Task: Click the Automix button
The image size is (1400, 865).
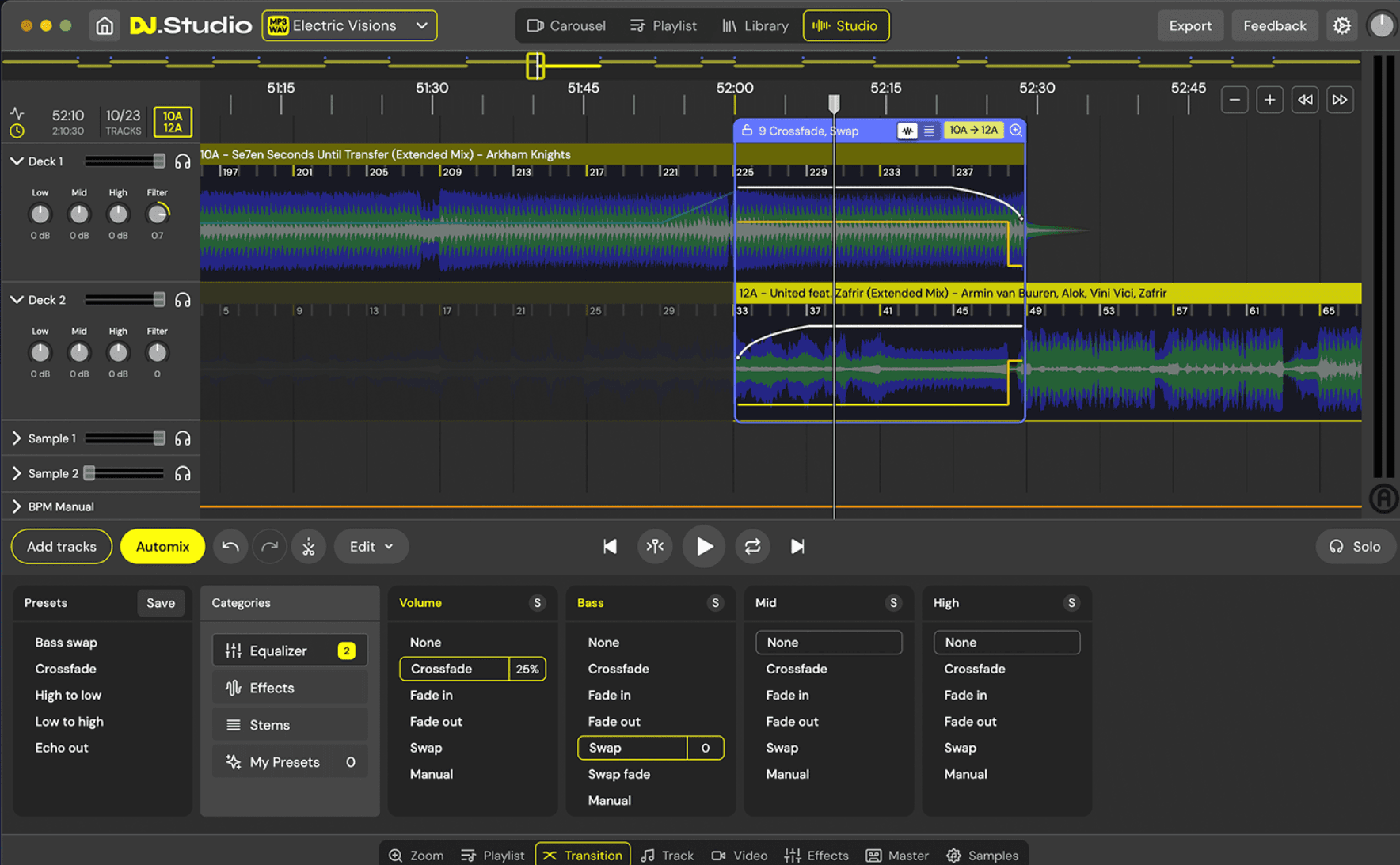Action: tap(162, 547)
